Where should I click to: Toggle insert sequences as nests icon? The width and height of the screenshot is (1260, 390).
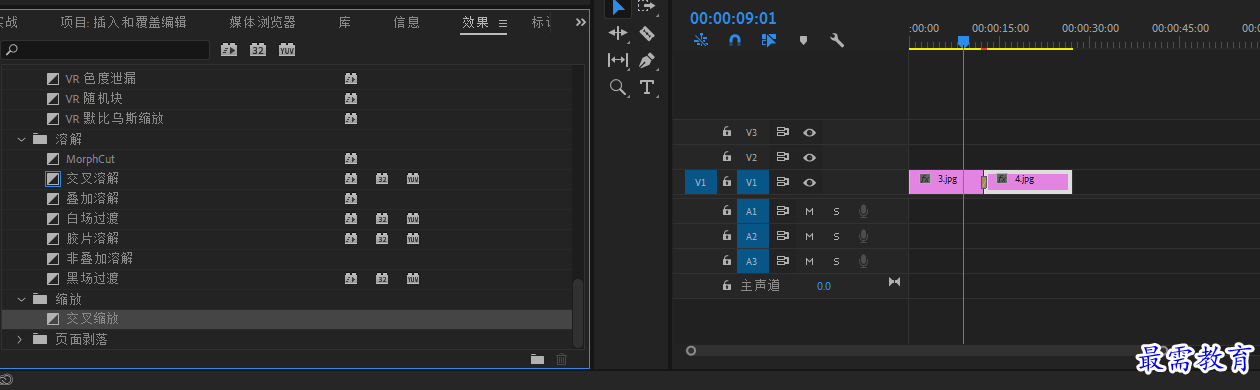(700, 41)
